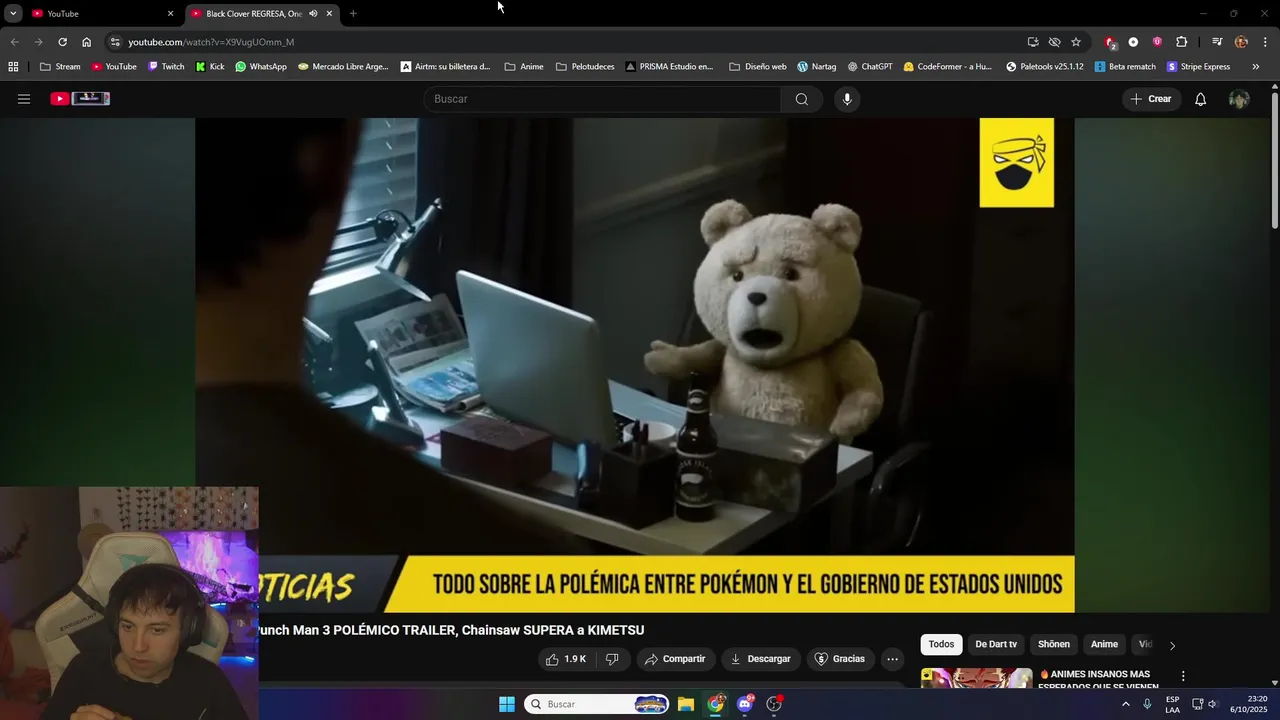Mute the Black Clover tab audio
Image resolution: width=1280 pixels, height=720 pixels.
[x=313, y=14]
